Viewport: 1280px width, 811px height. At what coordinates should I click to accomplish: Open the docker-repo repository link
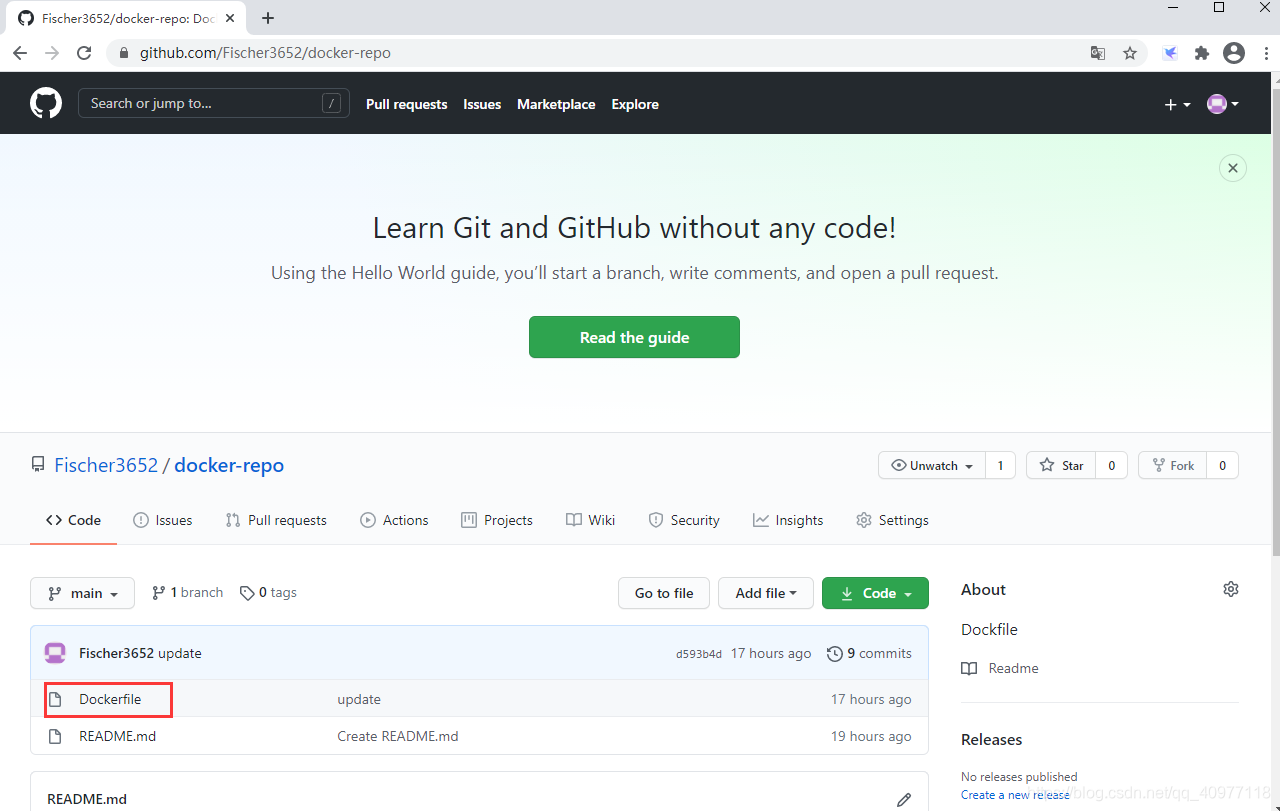[229, 465]
